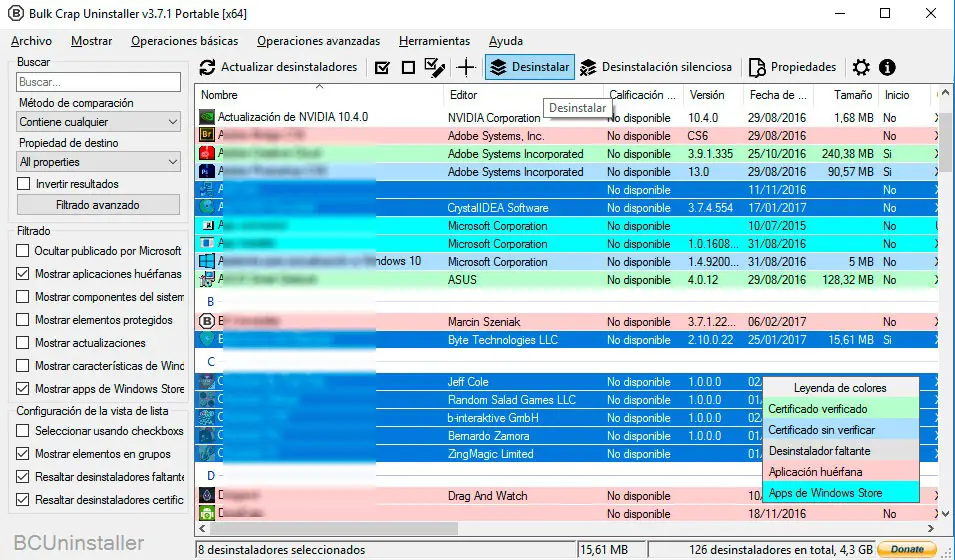This screenshot has height=560, width=955.
Task: Uncheck Mostrar aplicaciones huérfanas
Action: pos(23,274)
